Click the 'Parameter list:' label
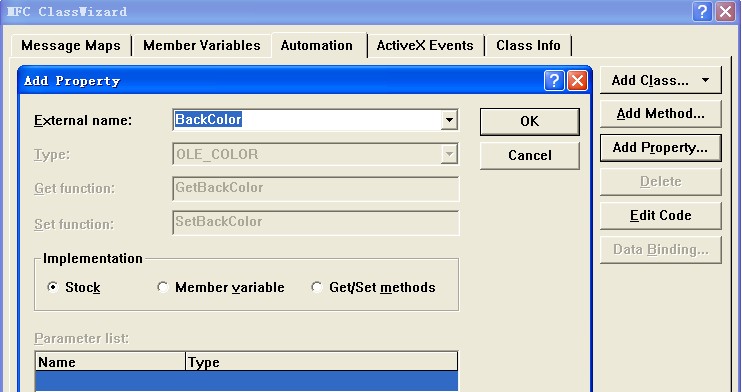This screenshot has height=392, width=742. pyautogui.click(x=81, y=339)
